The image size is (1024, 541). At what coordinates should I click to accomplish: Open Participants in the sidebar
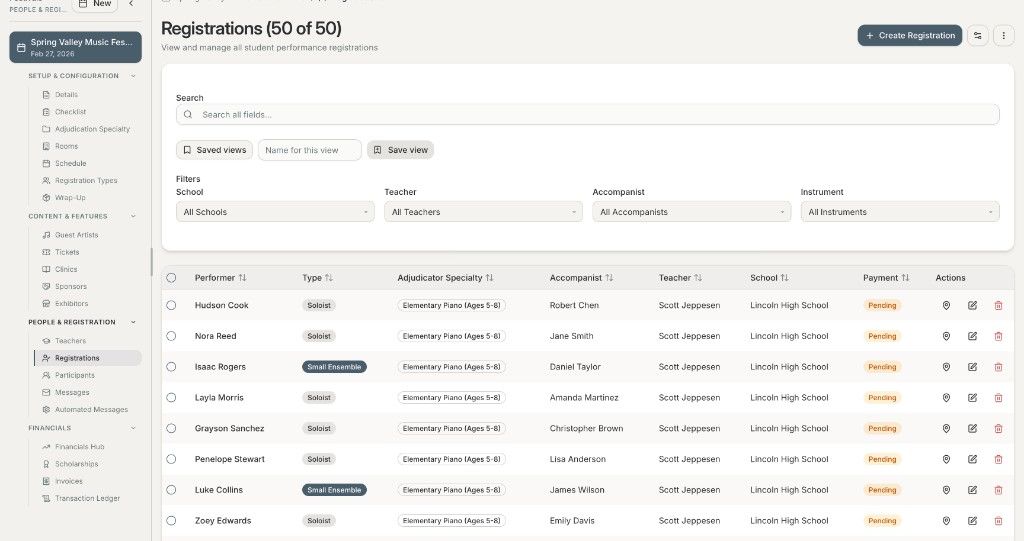pyautogui.click(x=74, y=375)
